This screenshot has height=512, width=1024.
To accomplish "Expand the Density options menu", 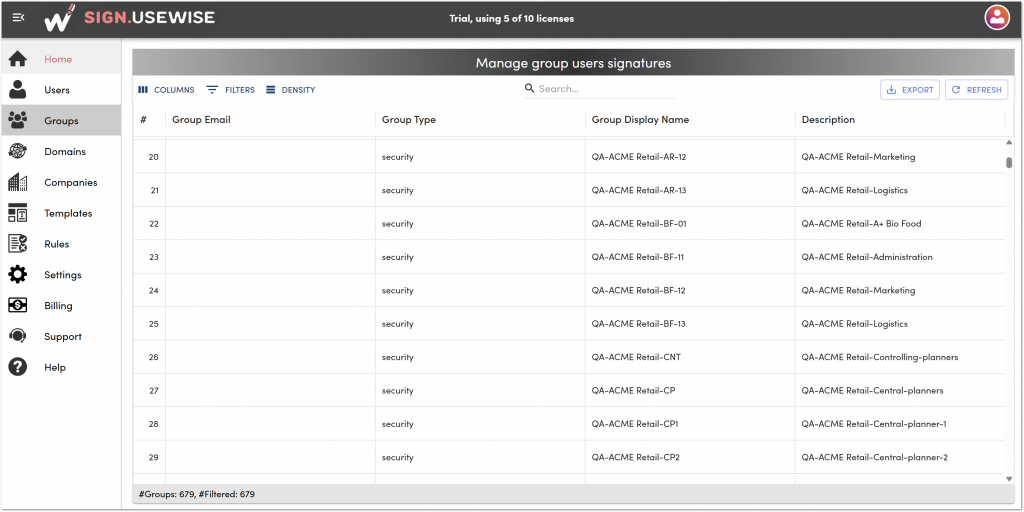I will click(x=291, y=90).
